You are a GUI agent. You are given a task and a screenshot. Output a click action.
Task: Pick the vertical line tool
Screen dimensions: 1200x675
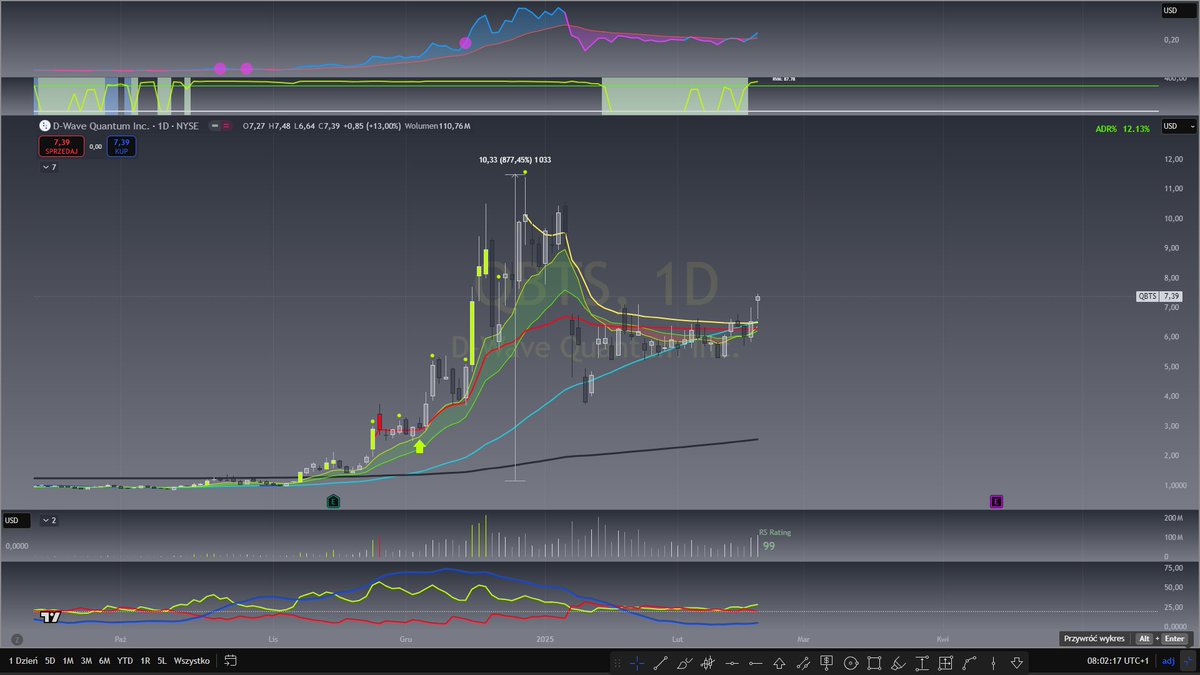pos(993,663)
